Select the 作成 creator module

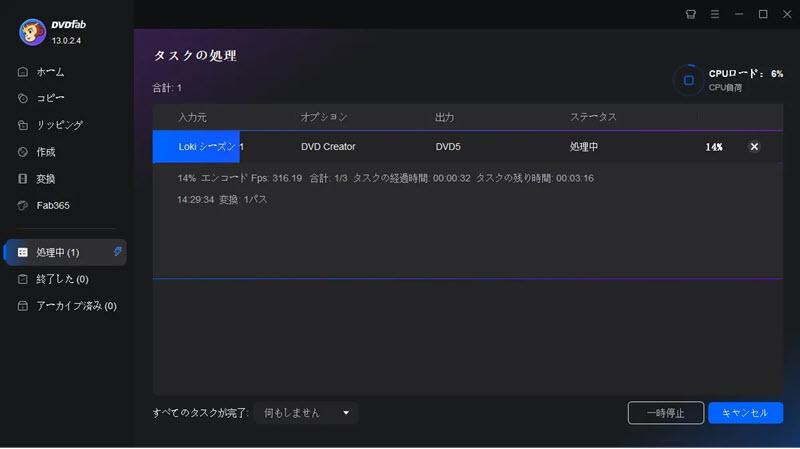46,152
